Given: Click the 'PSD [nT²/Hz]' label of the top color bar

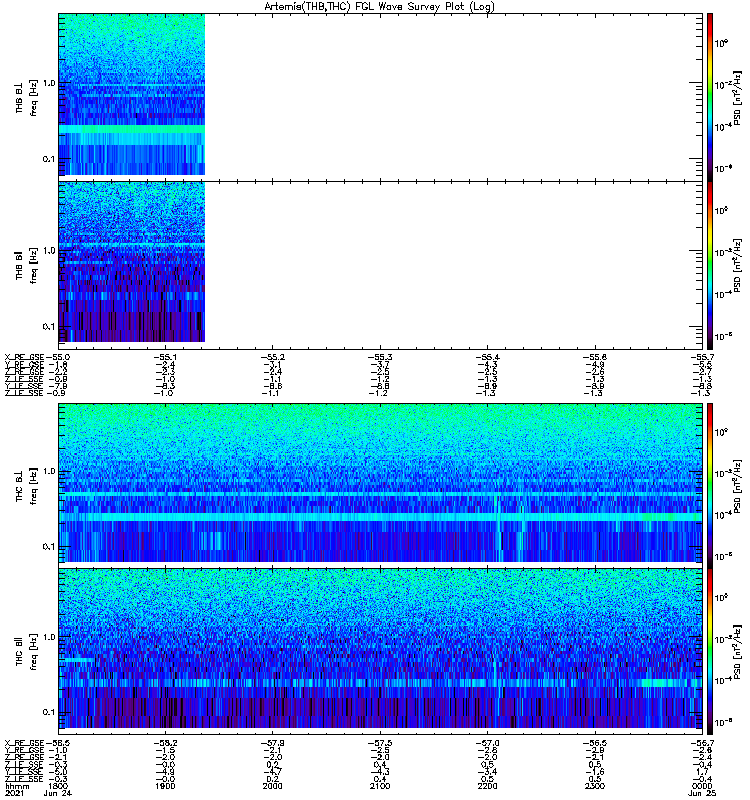Looking at the screenshot, I should pyautogui.click(x=738, y=98).
